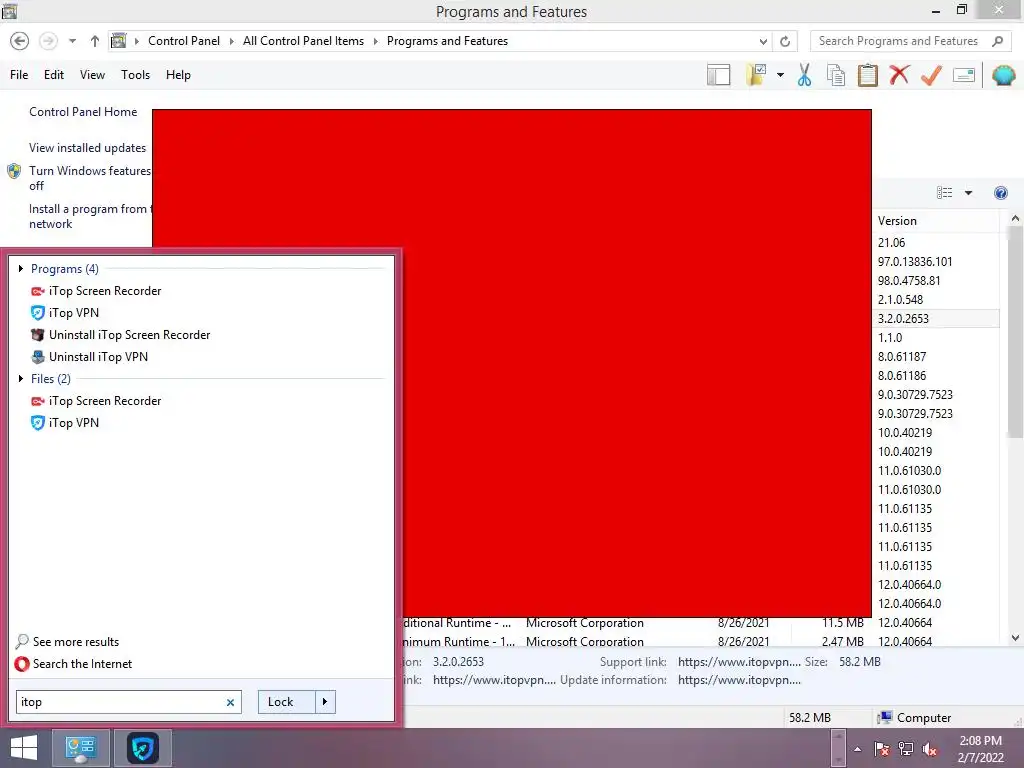Show hidden tray icons arrow
This screenshot has width=1024, height=768.
coord(857,749)
